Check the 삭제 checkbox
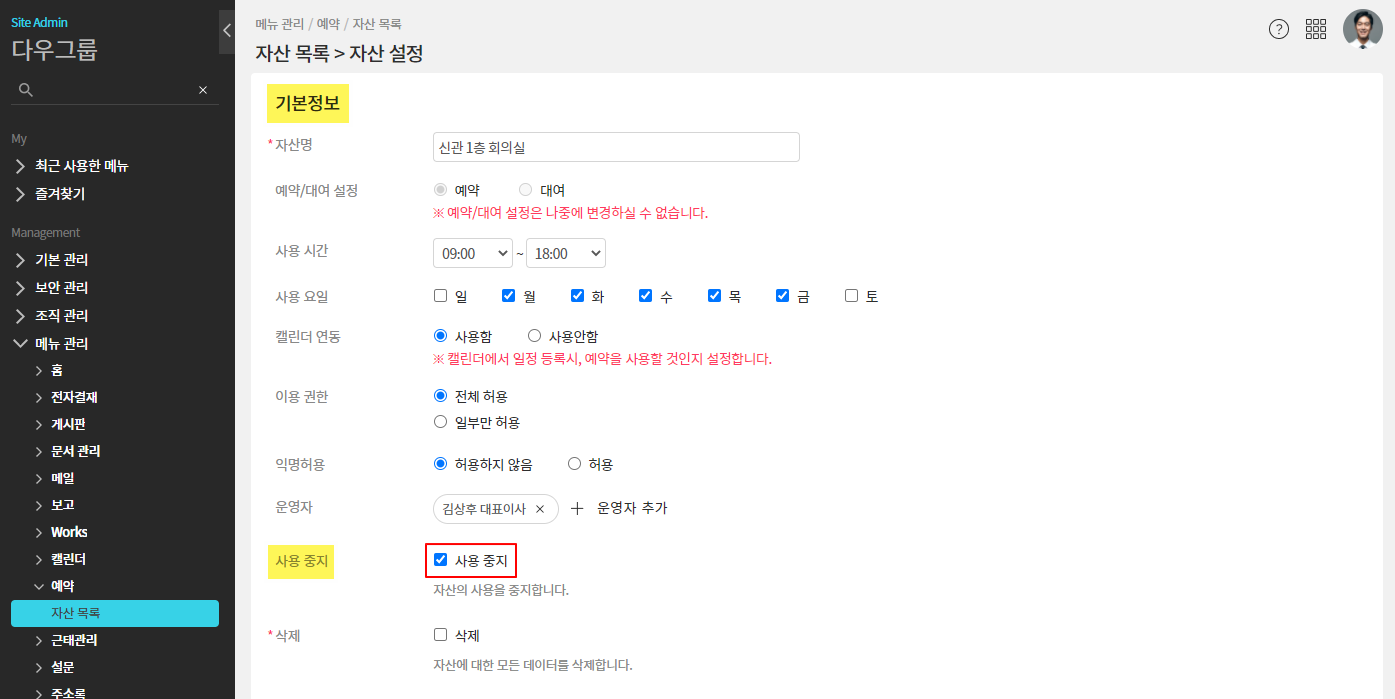 [x=440, y=634]
